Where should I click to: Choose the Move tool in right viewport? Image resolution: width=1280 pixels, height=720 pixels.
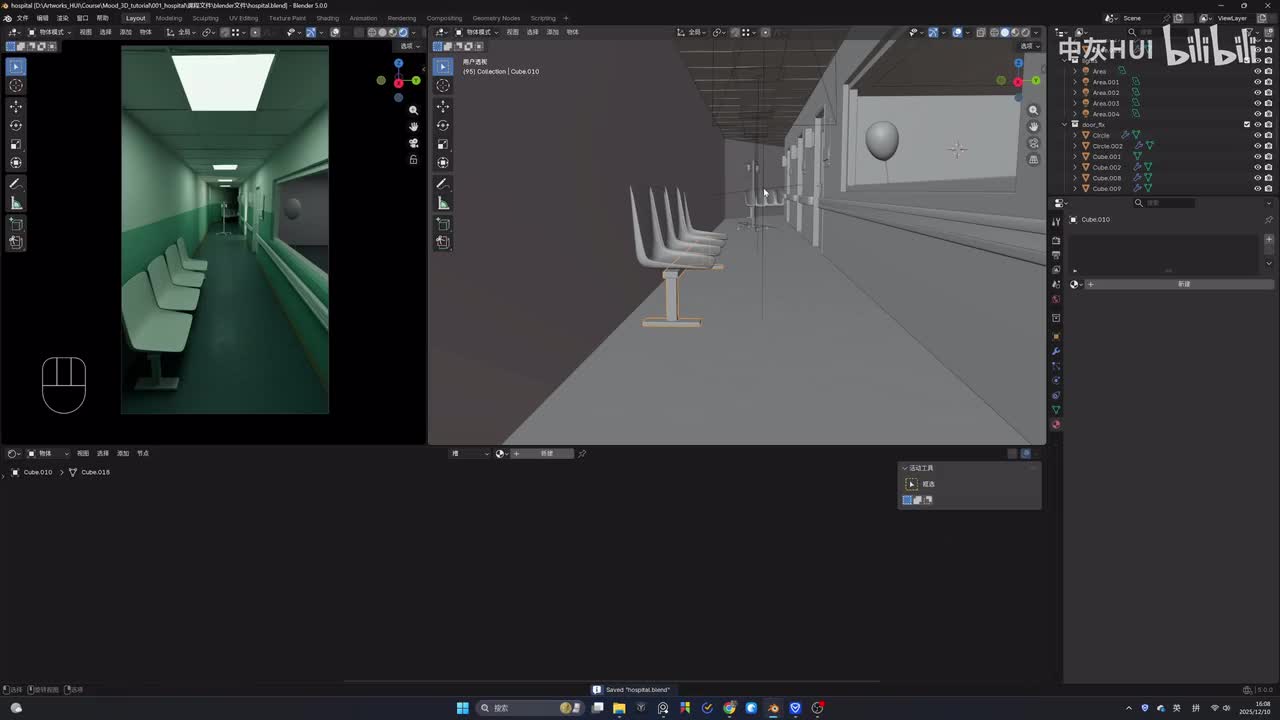(x=443, y=106)
